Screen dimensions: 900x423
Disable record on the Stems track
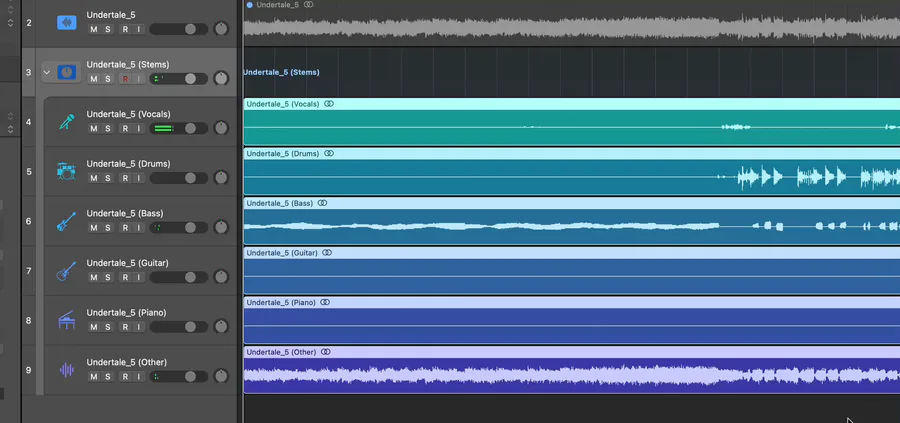pyautogui.click(x=125, y=79)
